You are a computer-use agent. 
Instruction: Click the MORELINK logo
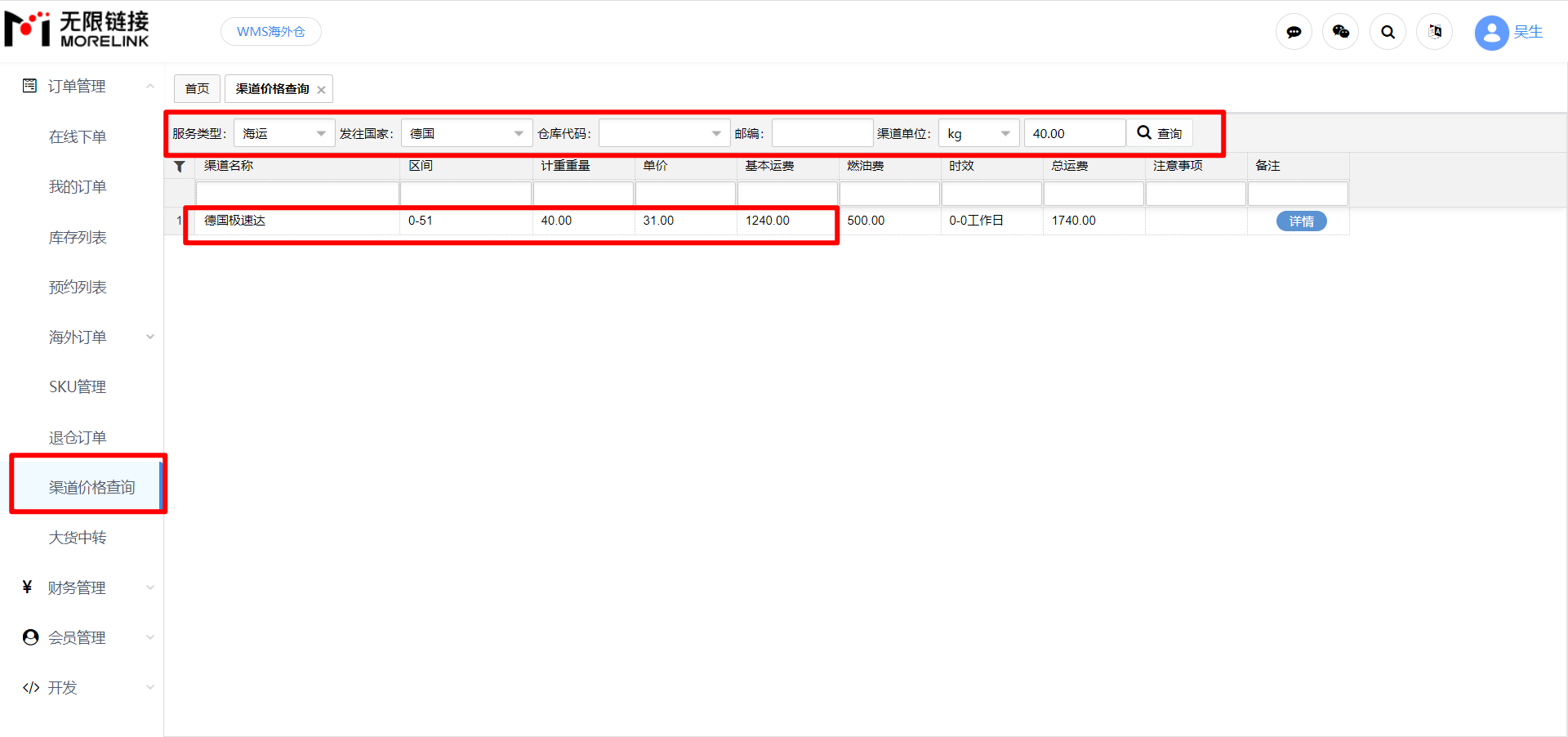click(78, 29)
